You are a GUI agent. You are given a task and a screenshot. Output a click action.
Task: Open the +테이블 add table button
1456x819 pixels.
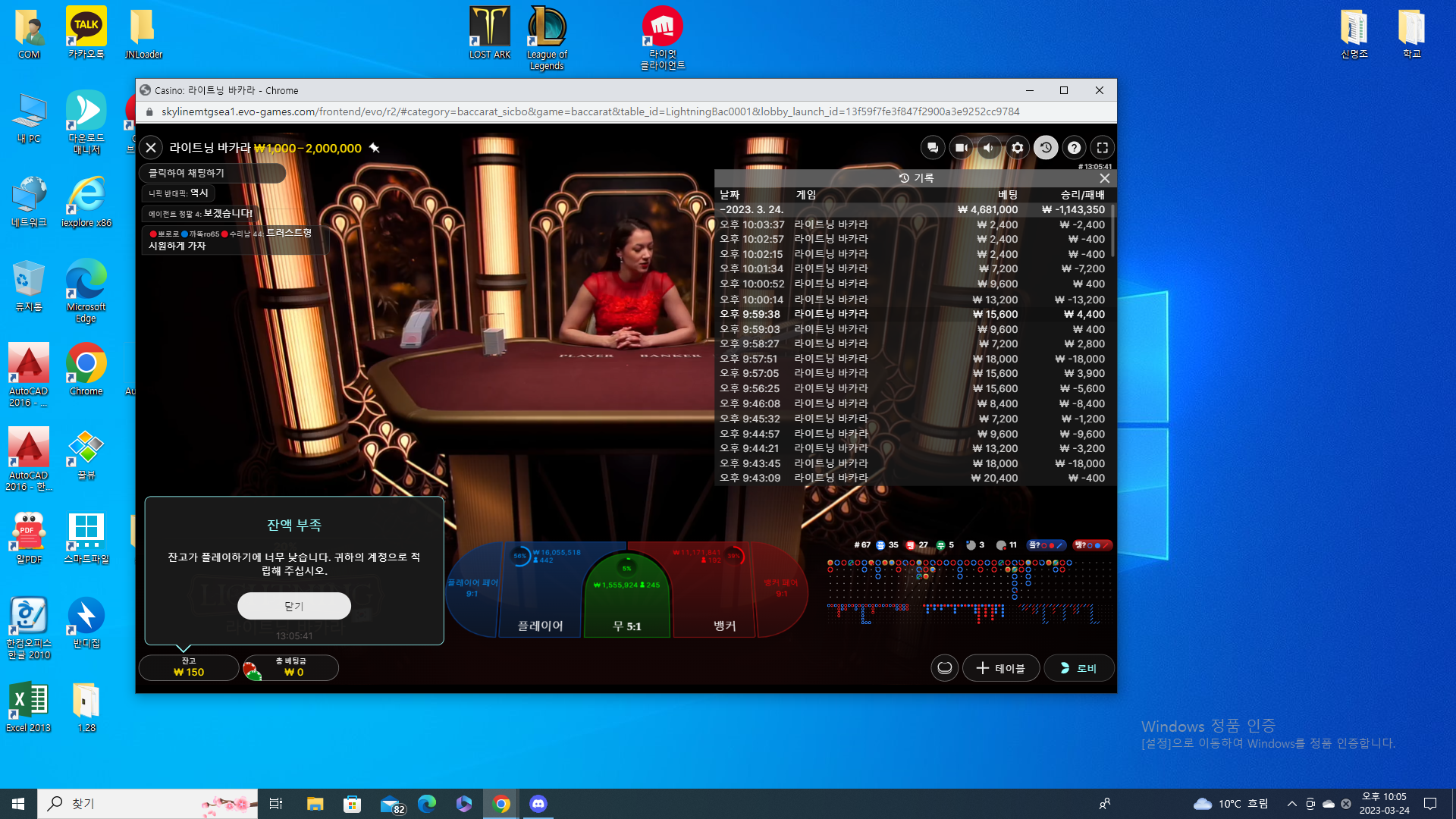(x=1001, y=668)
